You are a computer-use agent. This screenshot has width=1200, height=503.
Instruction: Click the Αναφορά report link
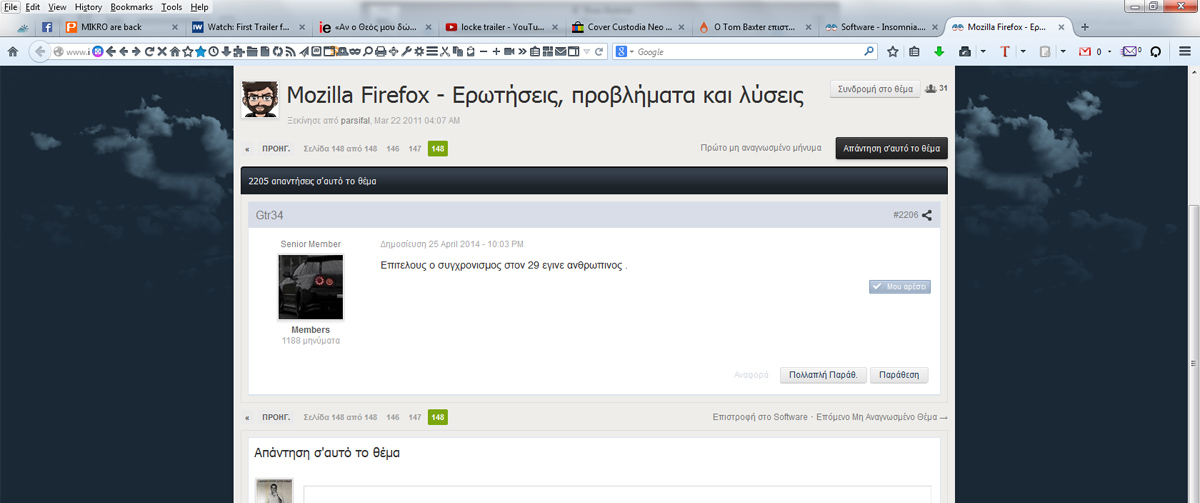point(751,376)
